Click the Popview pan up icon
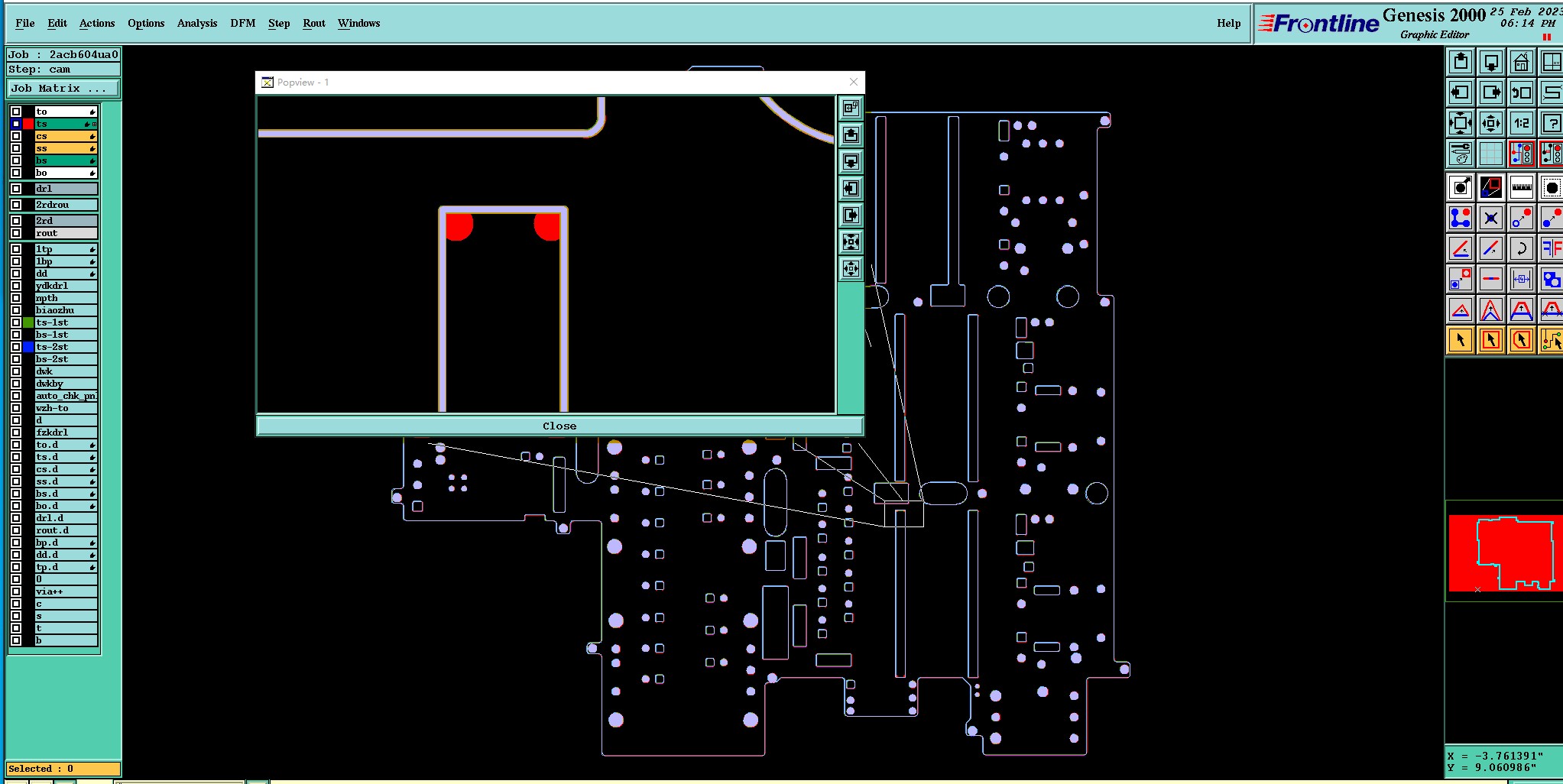Screen dimensions: 1563x784 [x=851, y=135]
